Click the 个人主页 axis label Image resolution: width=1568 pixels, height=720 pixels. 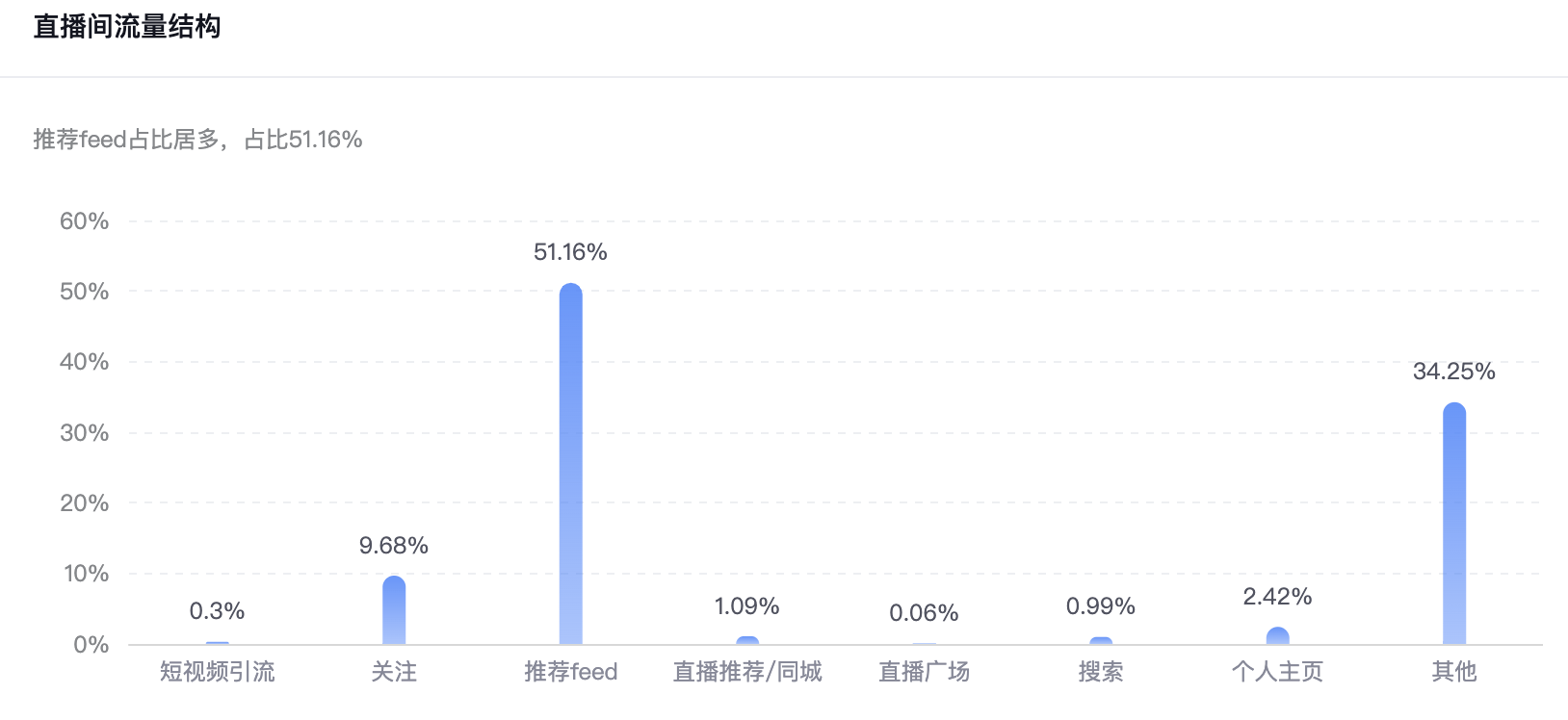[x=1278, y=672]
